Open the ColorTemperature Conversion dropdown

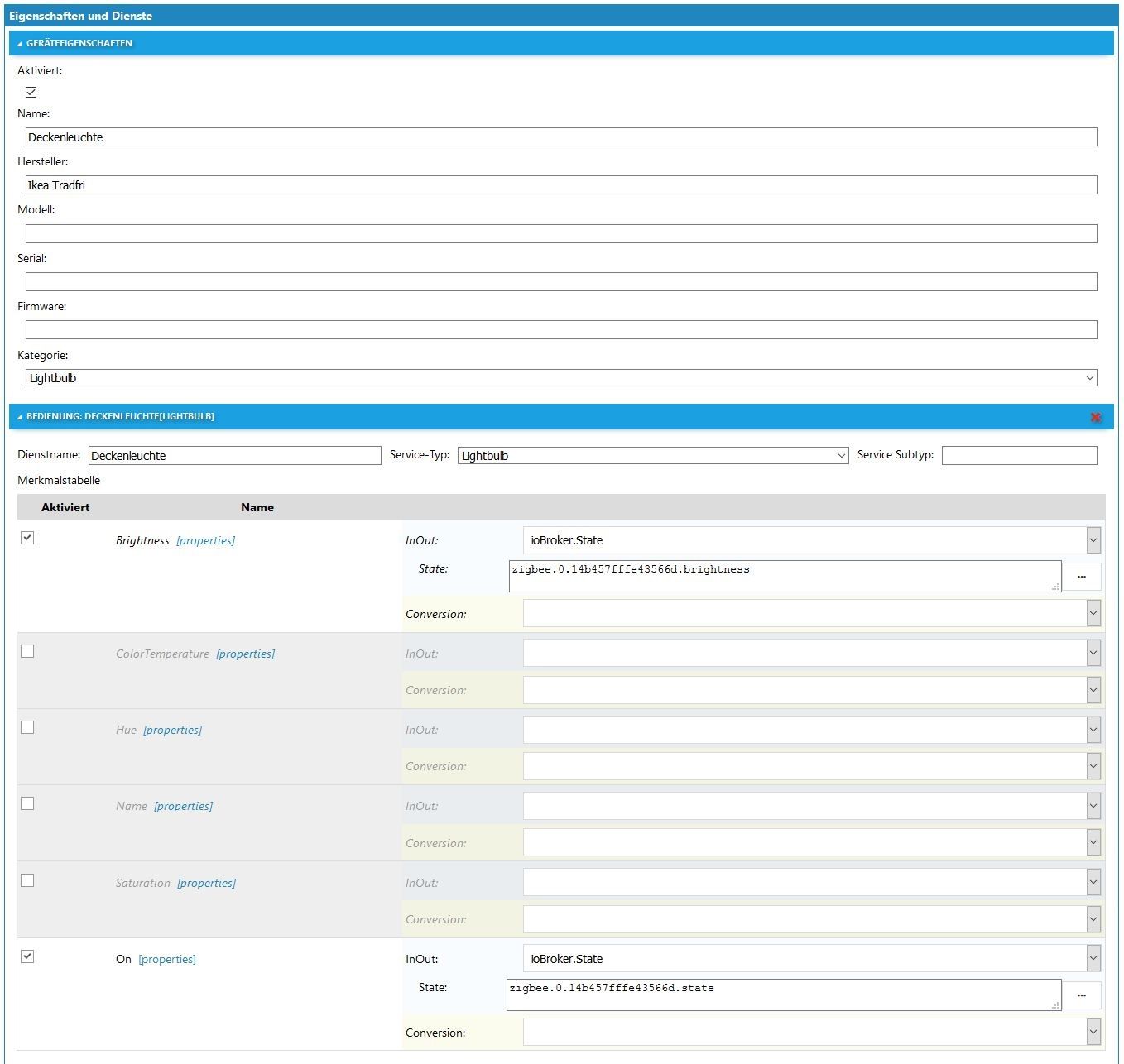coord(812,690)
